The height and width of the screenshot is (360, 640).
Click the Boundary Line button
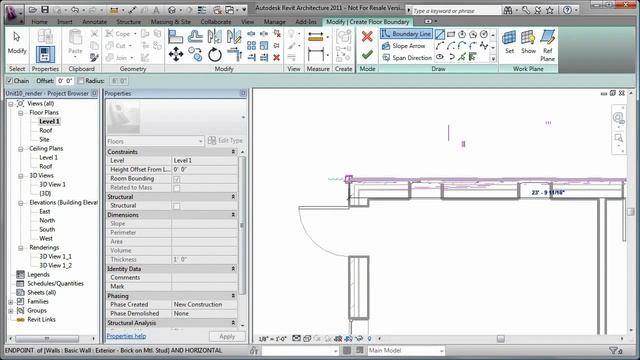click(x=406, y=34)
